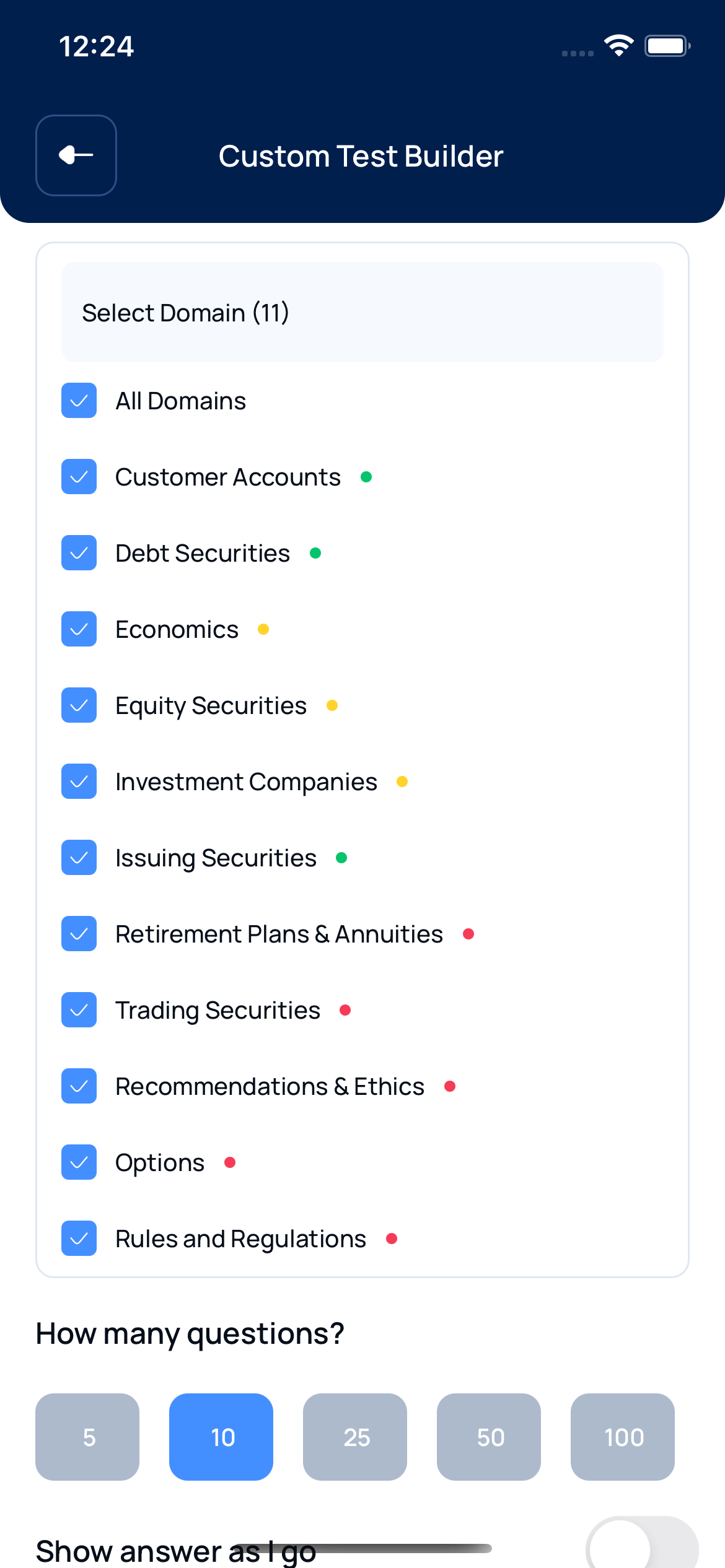Tap the yellow dot beside Economics

(263, 629)
